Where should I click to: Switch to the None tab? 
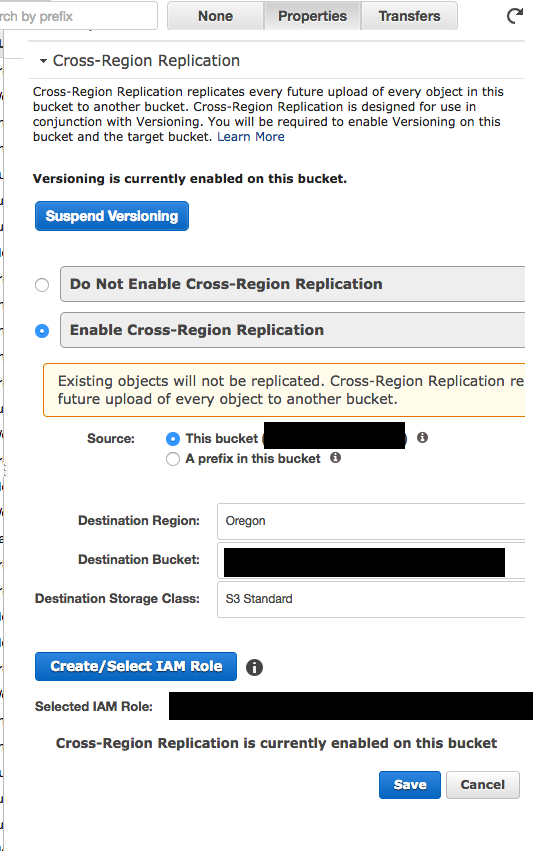[215, 16]
